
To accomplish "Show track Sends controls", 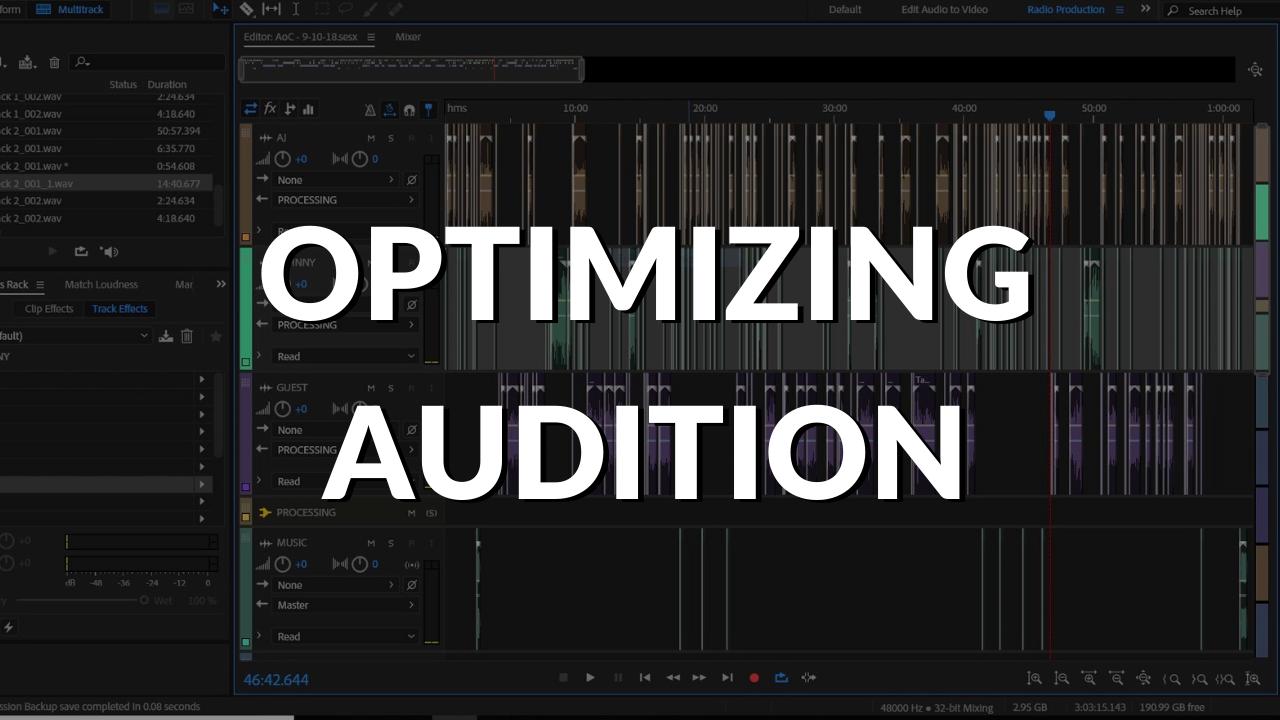I will pos(290,109).
